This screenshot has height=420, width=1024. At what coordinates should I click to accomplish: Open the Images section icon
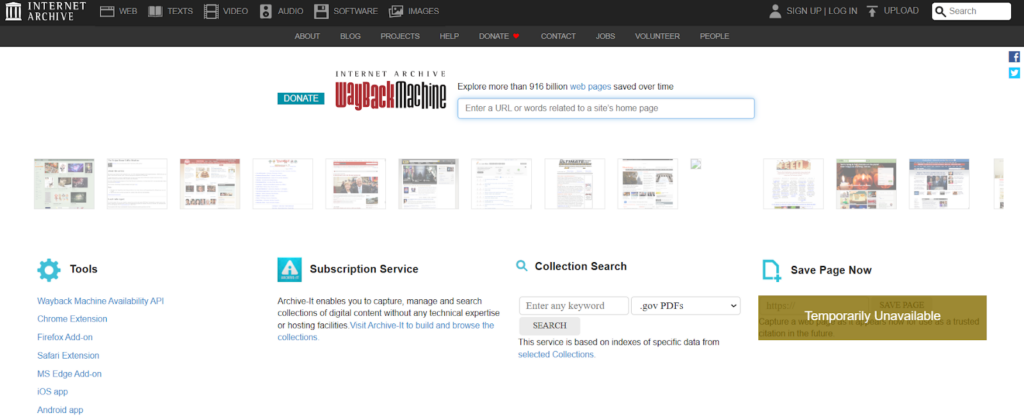(396, 12)
